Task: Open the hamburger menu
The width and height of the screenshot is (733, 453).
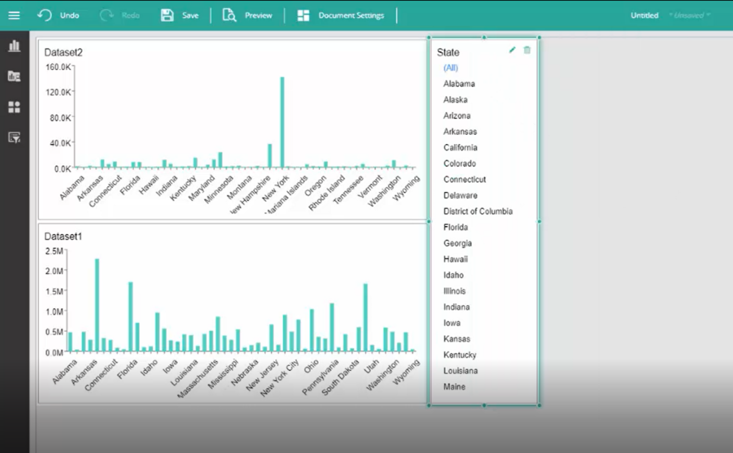Action: pyautogui.click(x=14, y=15)
